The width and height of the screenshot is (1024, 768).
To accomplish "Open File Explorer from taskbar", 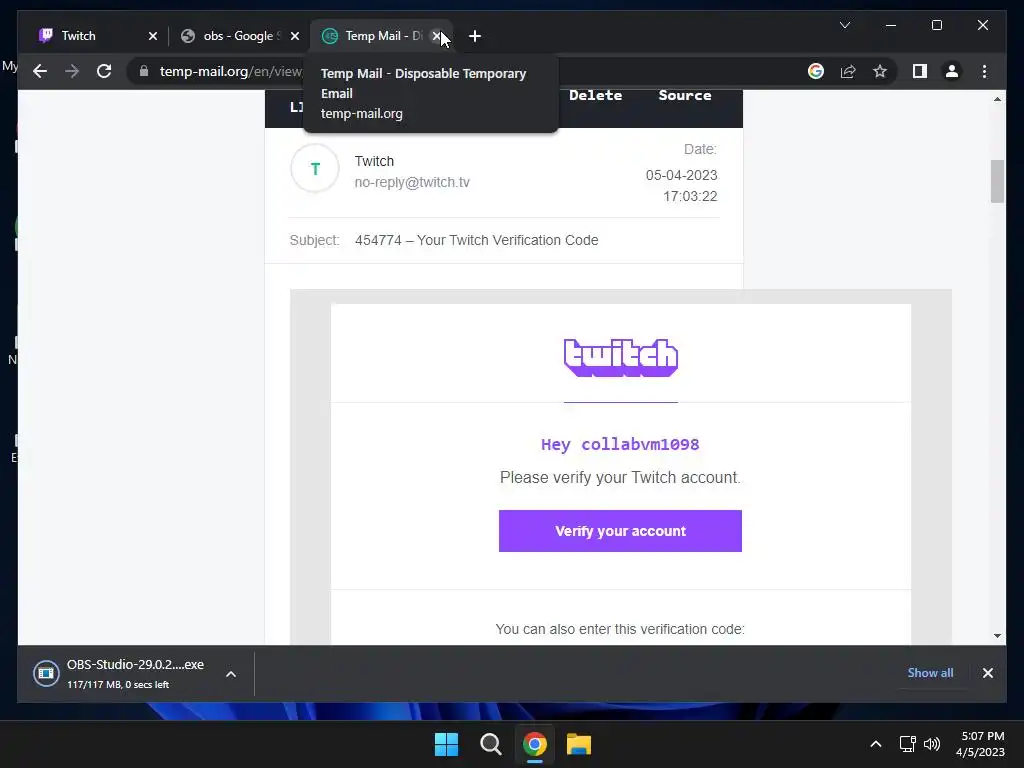I will pyautogui.click(x=579, y=744).
